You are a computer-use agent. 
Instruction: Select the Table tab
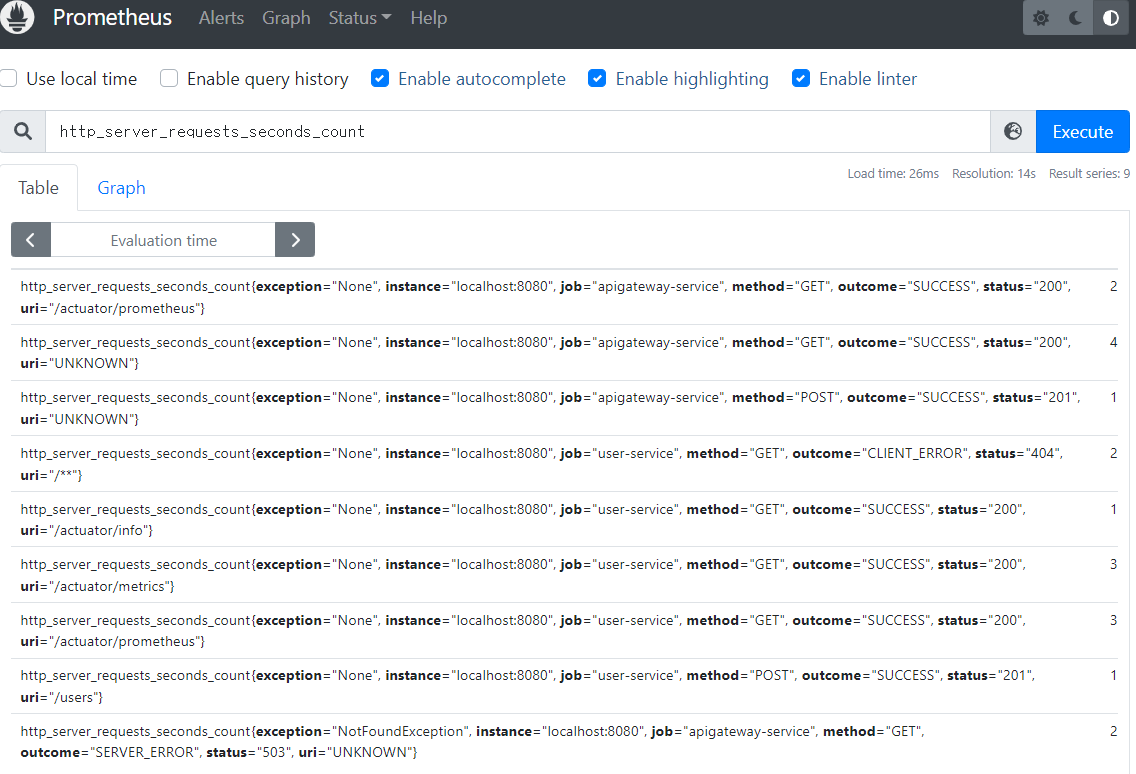click(x=38, y=188)
